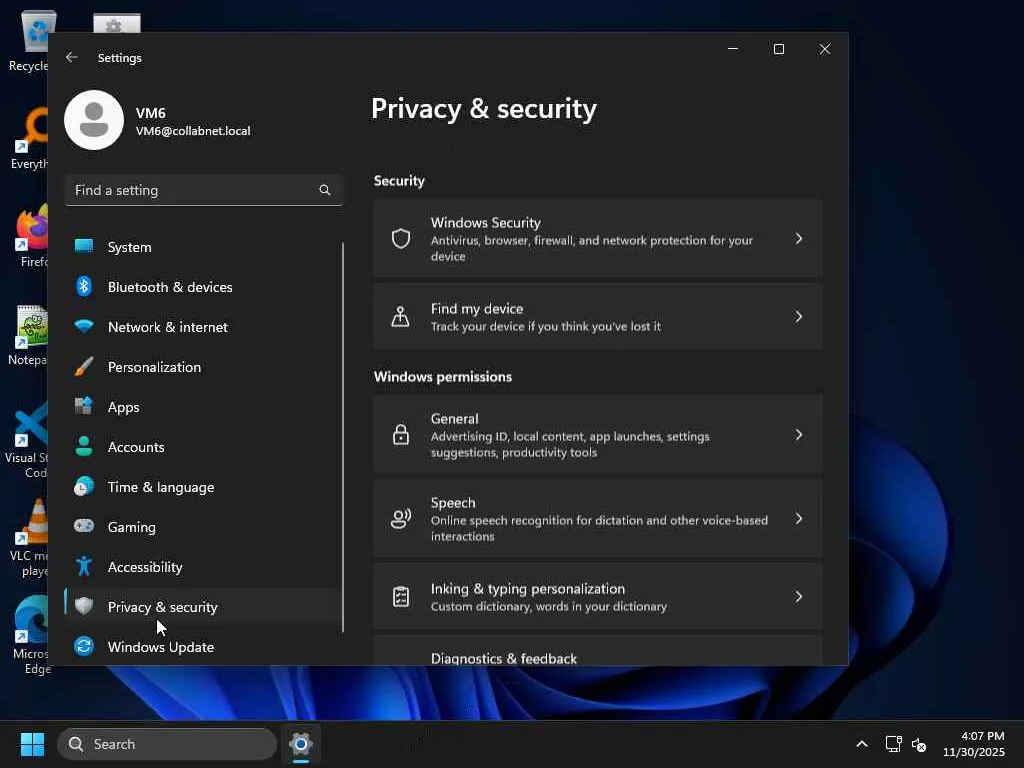Expand Windows Security chevron arrow
The height and width of the screenshot is (768, 1024).
click(x=799, y=238)
